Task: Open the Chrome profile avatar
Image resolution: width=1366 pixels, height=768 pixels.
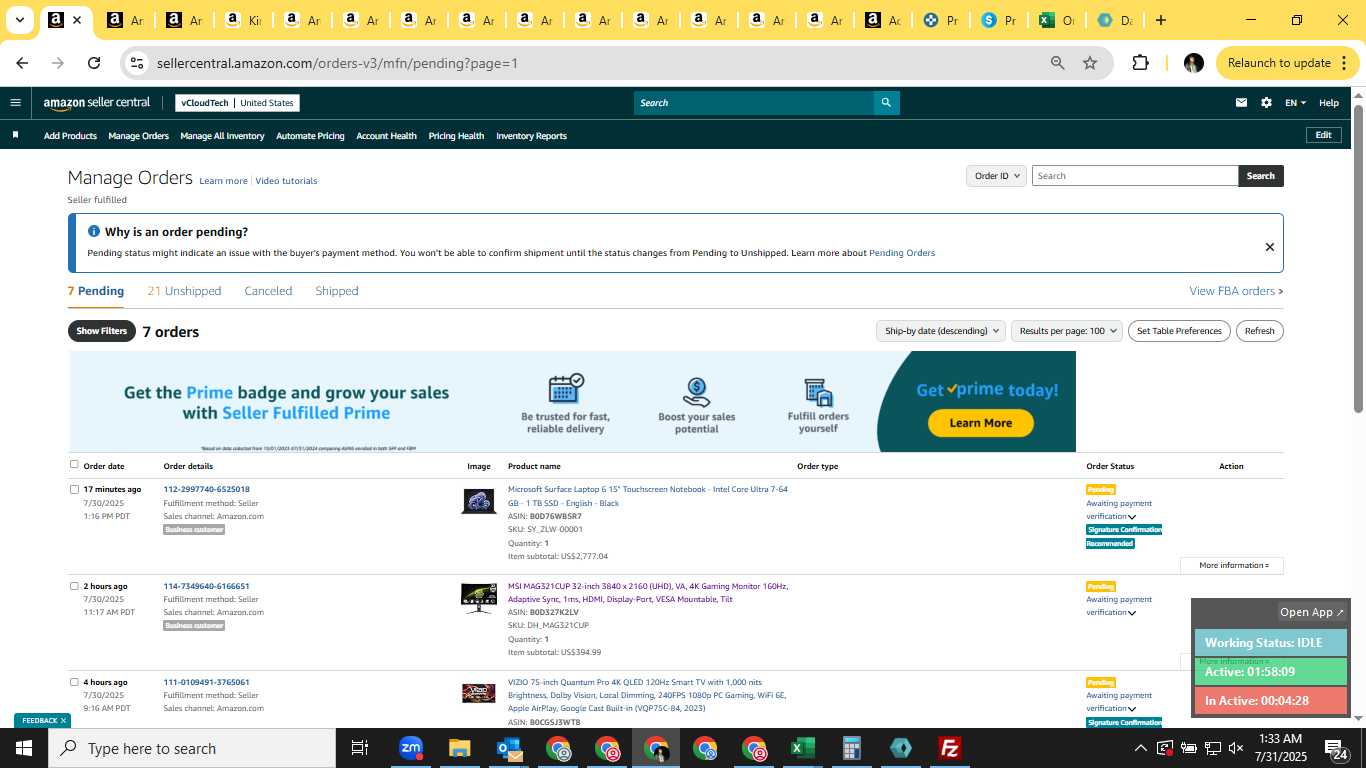Action: point(1193,63)
